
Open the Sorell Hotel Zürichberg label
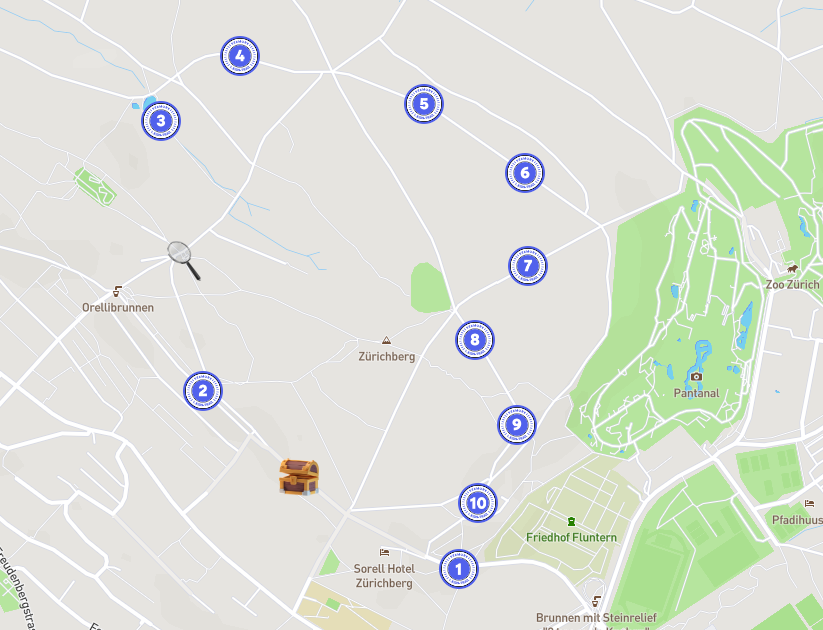click(x=384, y=576)
